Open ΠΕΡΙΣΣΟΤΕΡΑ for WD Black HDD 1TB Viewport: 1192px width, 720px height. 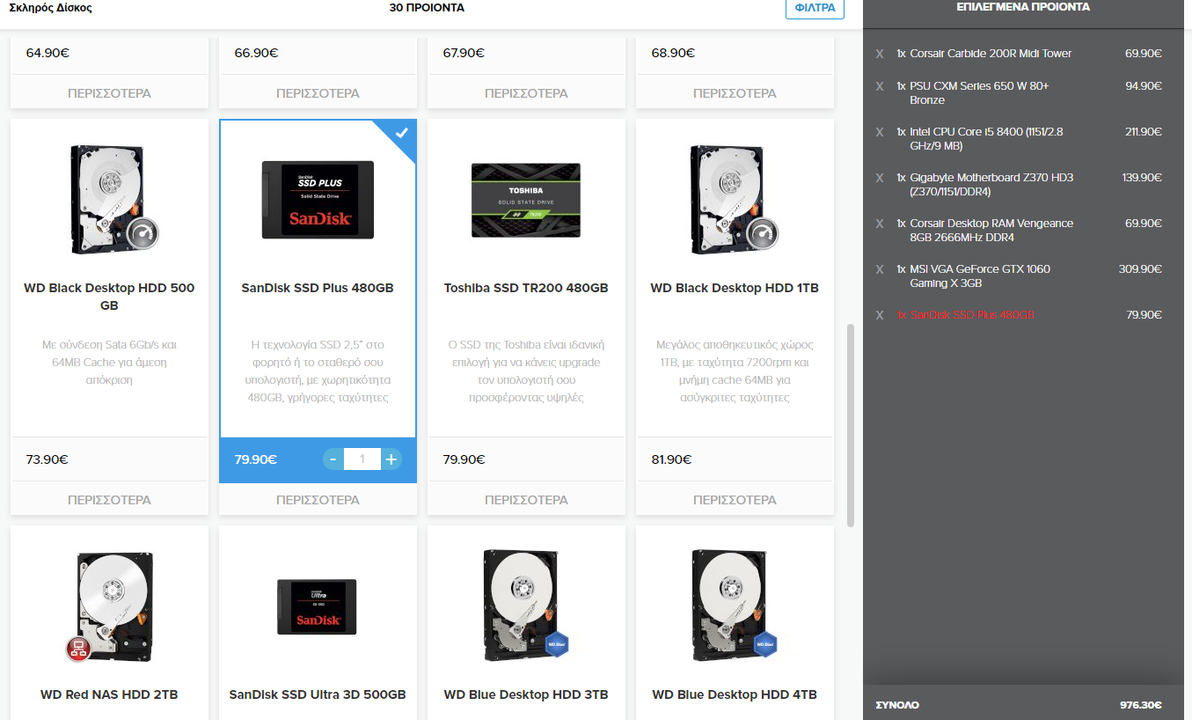[734, 500]
